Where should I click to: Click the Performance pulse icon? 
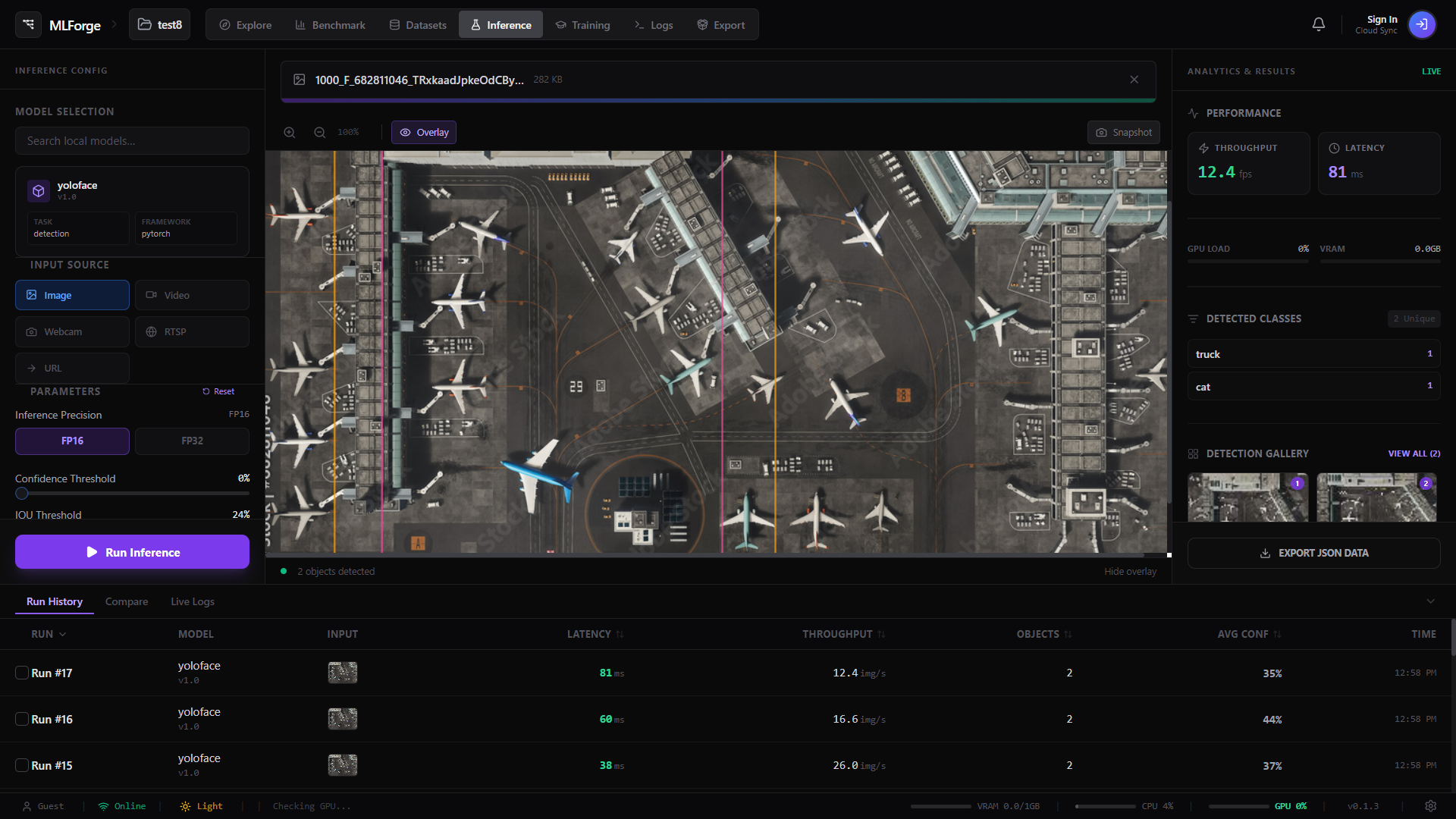1193,113
